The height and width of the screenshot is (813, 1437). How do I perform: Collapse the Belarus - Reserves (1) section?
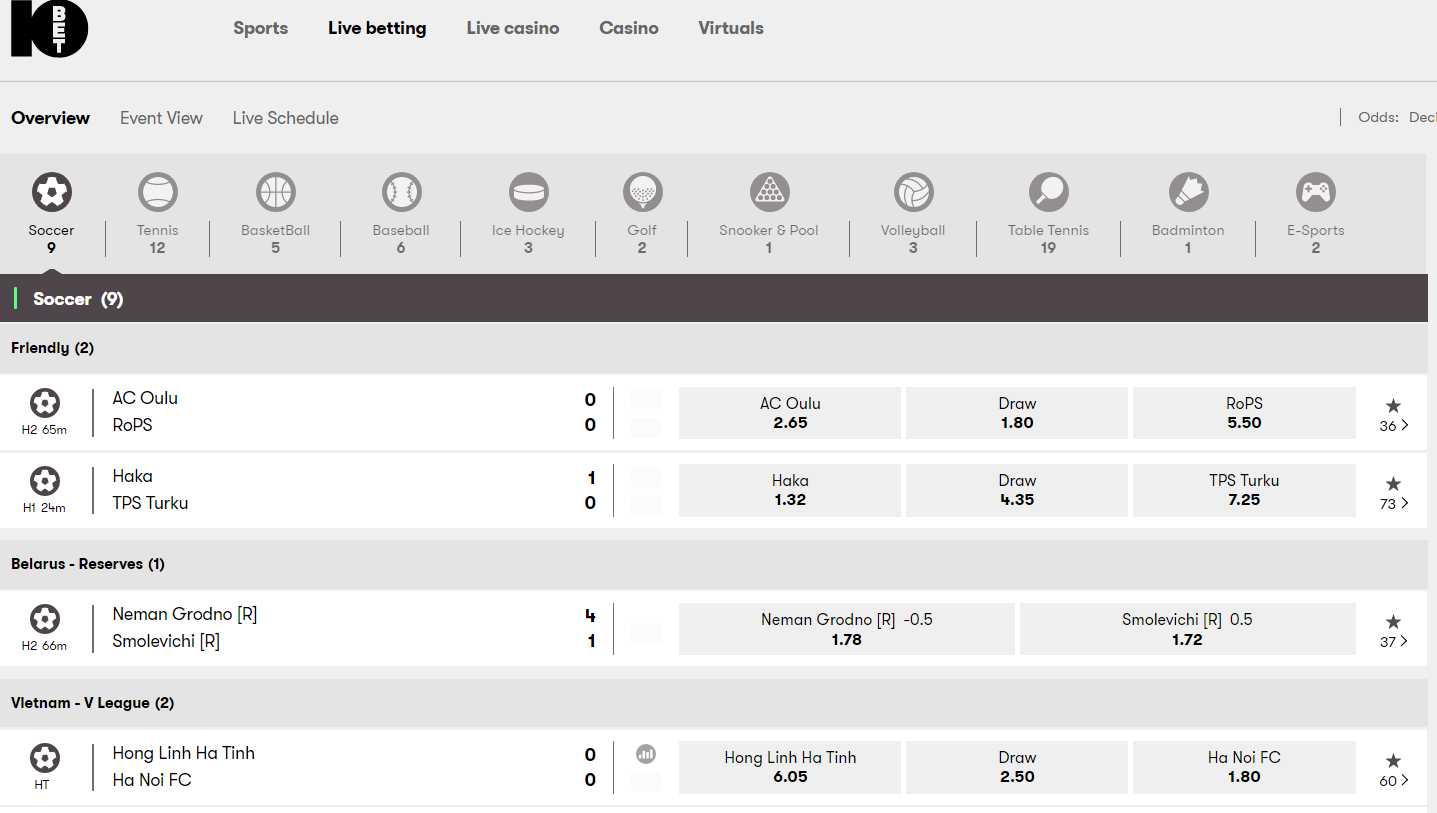714,564
